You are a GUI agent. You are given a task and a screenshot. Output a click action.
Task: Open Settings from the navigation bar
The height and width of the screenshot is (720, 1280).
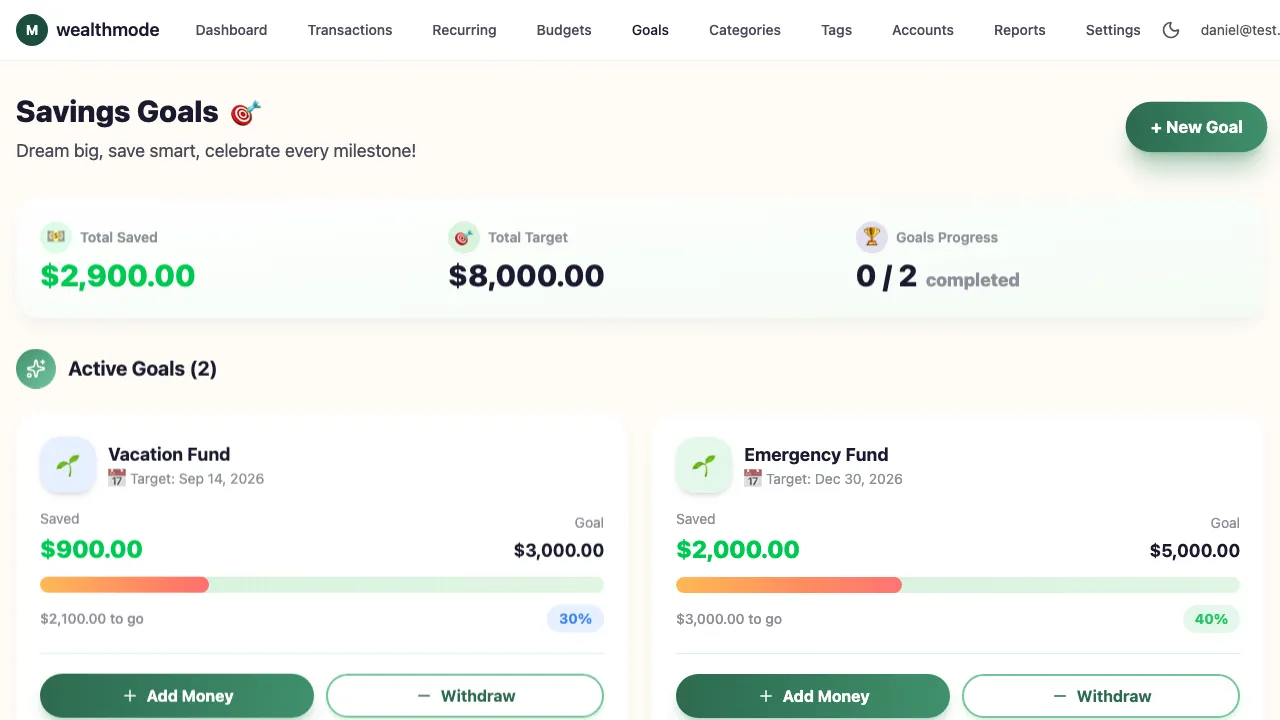[x=1113, y=30]
